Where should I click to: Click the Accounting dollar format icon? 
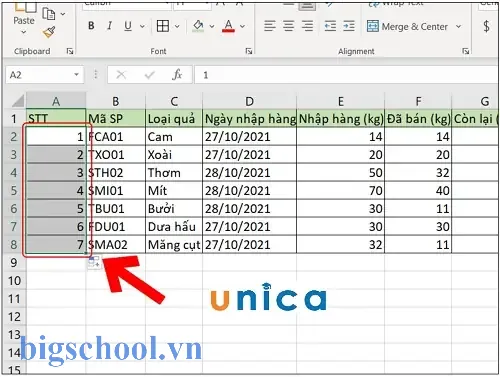click(486, 26)
